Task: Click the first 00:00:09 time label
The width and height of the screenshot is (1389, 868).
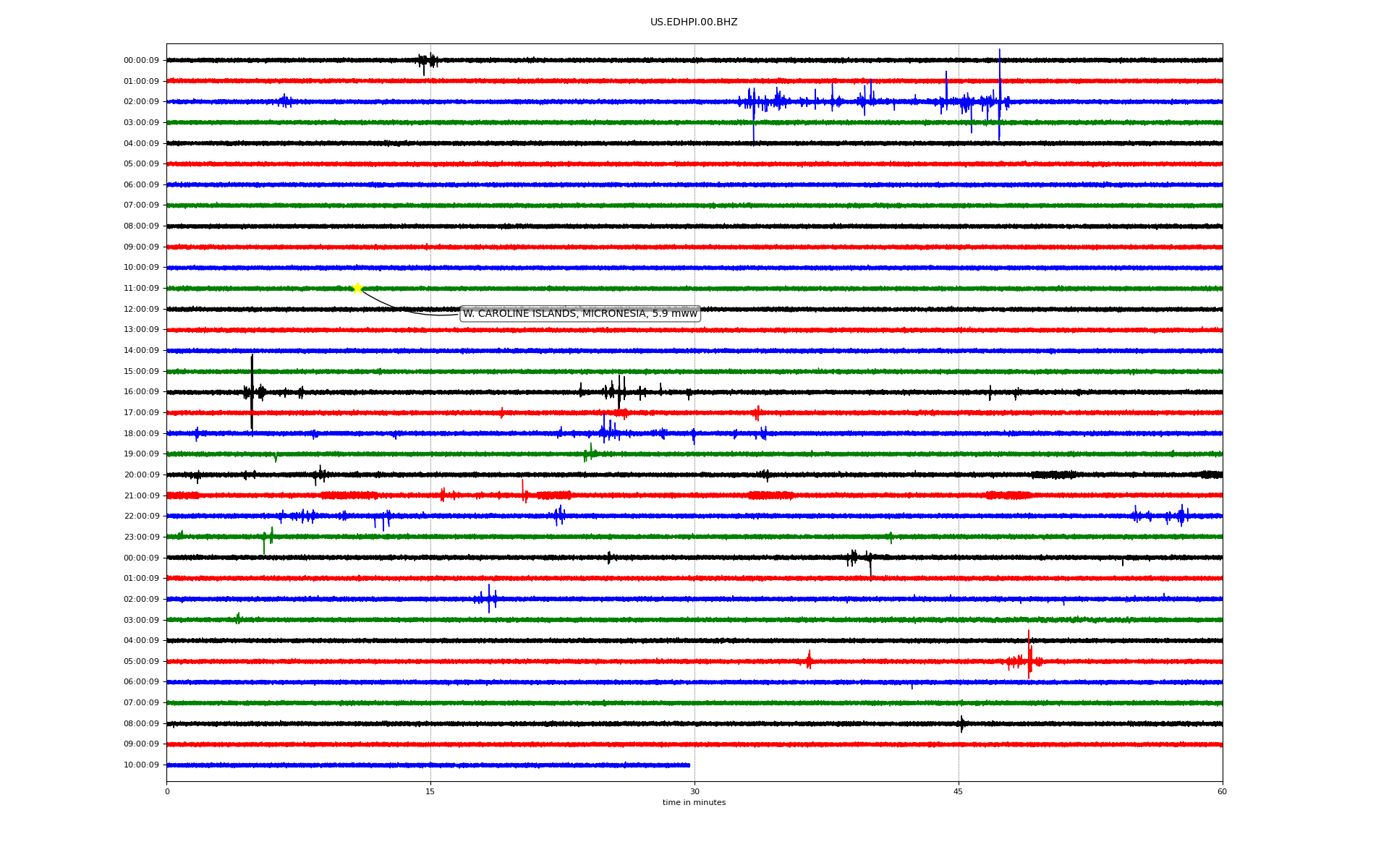Action: tap(141, 61)
